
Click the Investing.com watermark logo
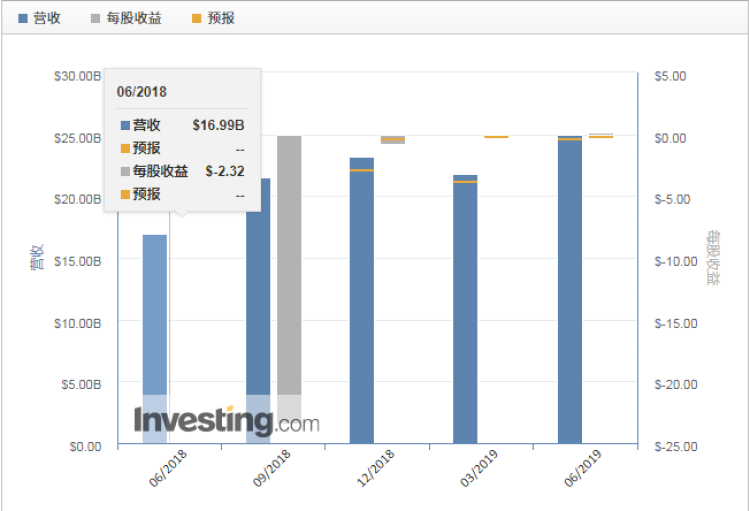tap(227, 420)
